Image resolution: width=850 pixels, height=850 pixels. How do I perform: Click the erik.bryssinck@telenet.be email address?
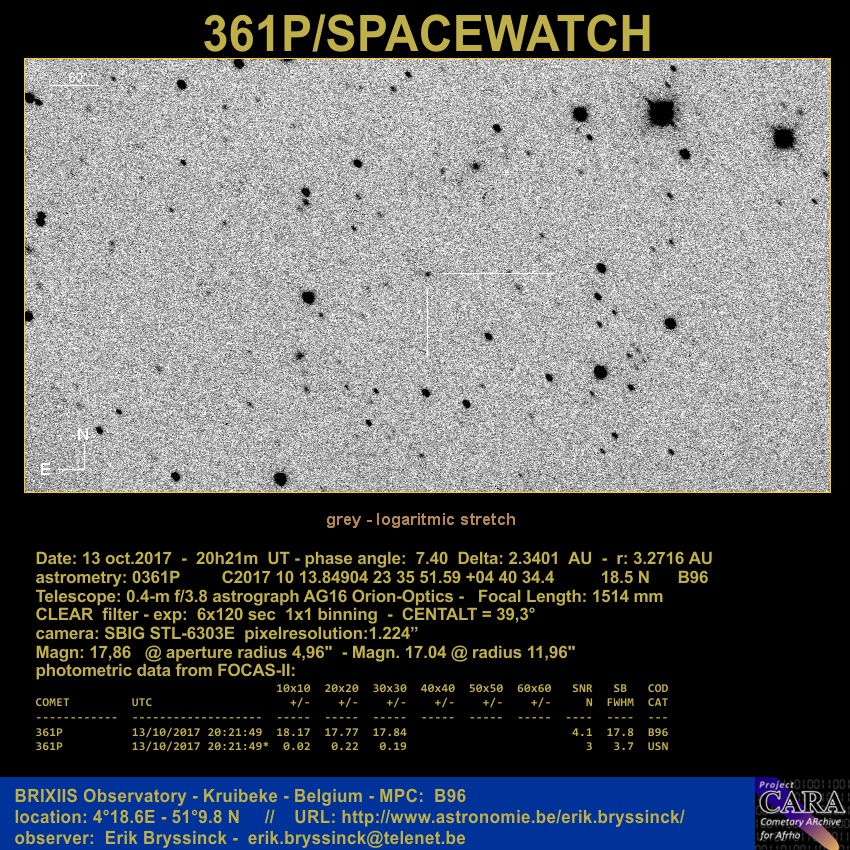(x=357, y=837)
